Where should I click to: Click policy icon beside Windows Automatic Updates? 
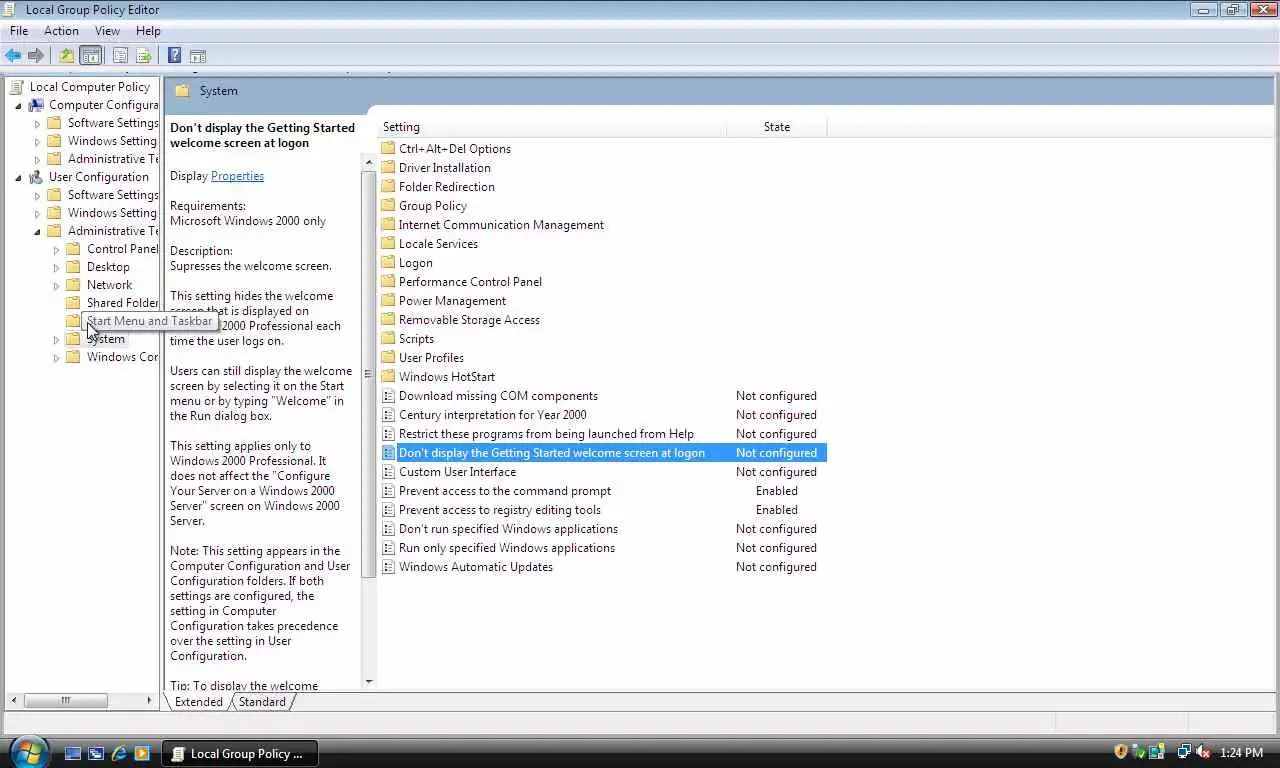click(389, 567)
